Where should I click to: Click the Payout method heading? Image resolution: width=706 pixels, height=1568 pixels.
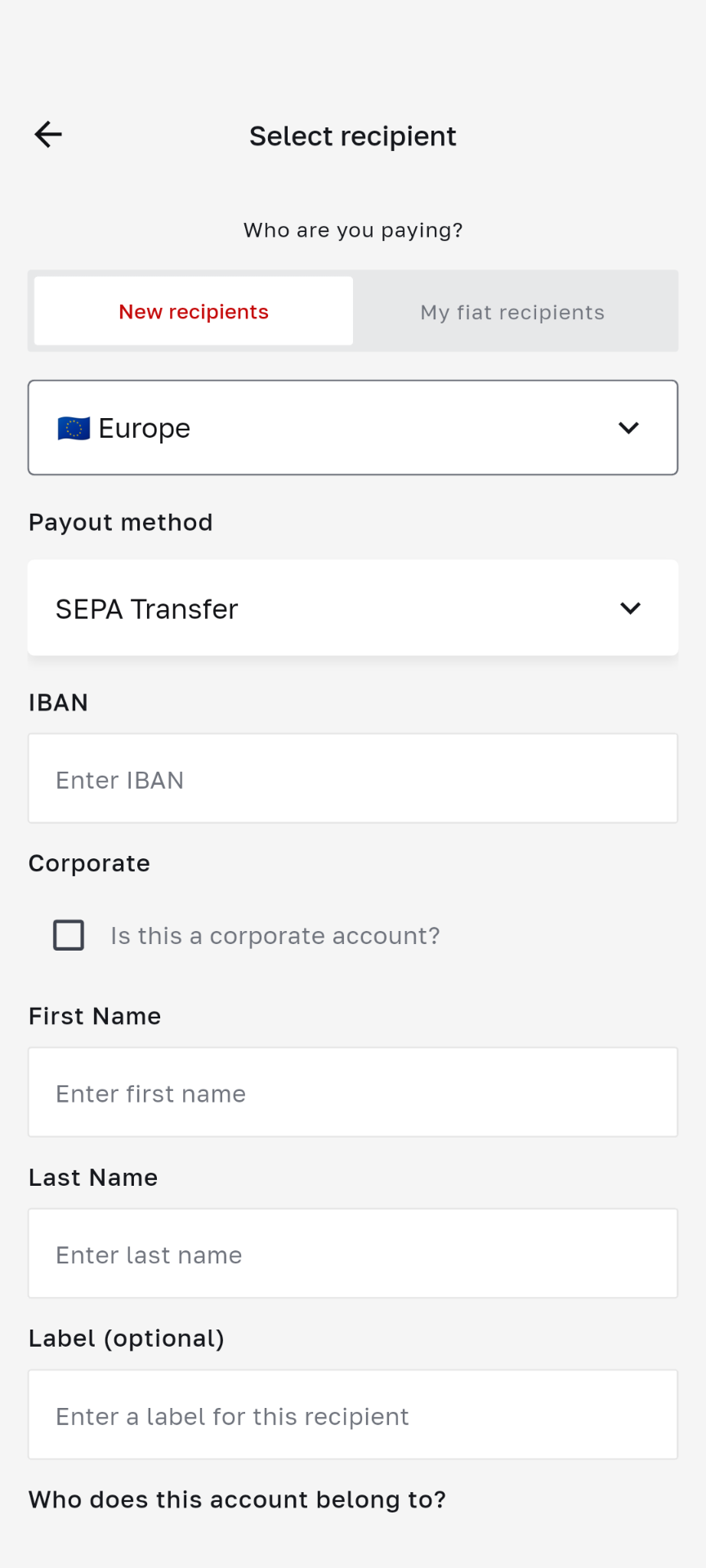(120, 523)
